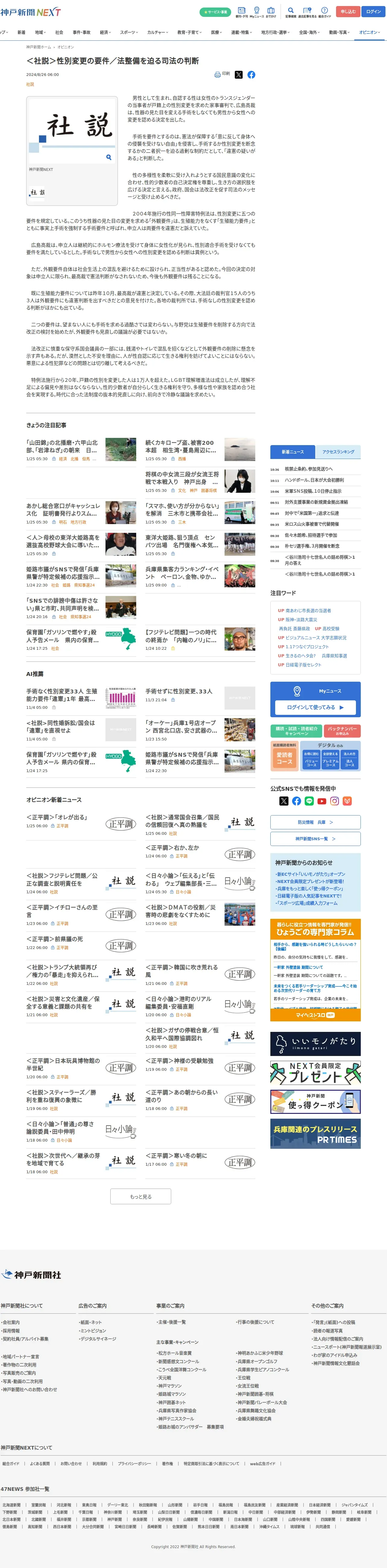Screen dimensions: 387x1568
Task: Open the official LINE icon
Action: [309, 801]
